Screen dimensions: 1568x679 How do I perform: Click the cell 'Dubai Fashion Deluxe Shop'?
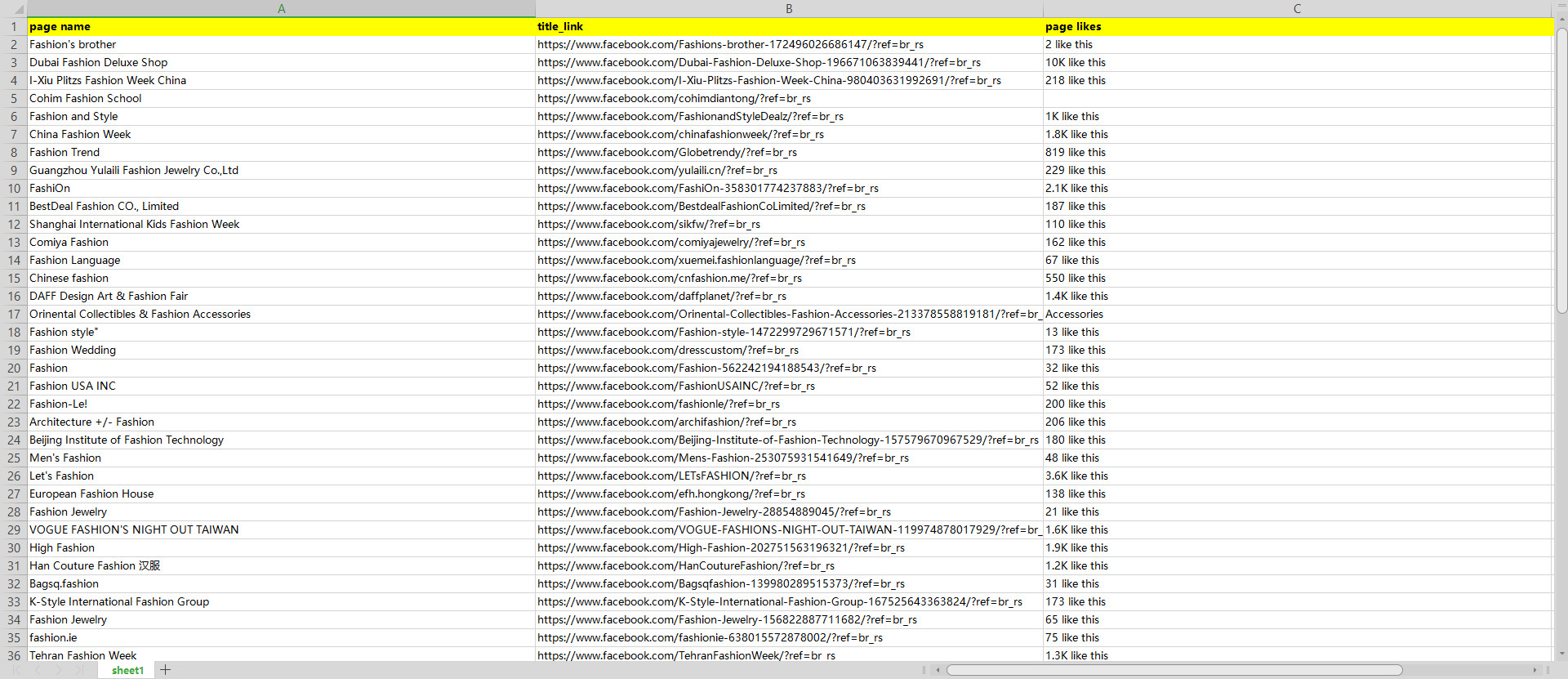point(281,63)
